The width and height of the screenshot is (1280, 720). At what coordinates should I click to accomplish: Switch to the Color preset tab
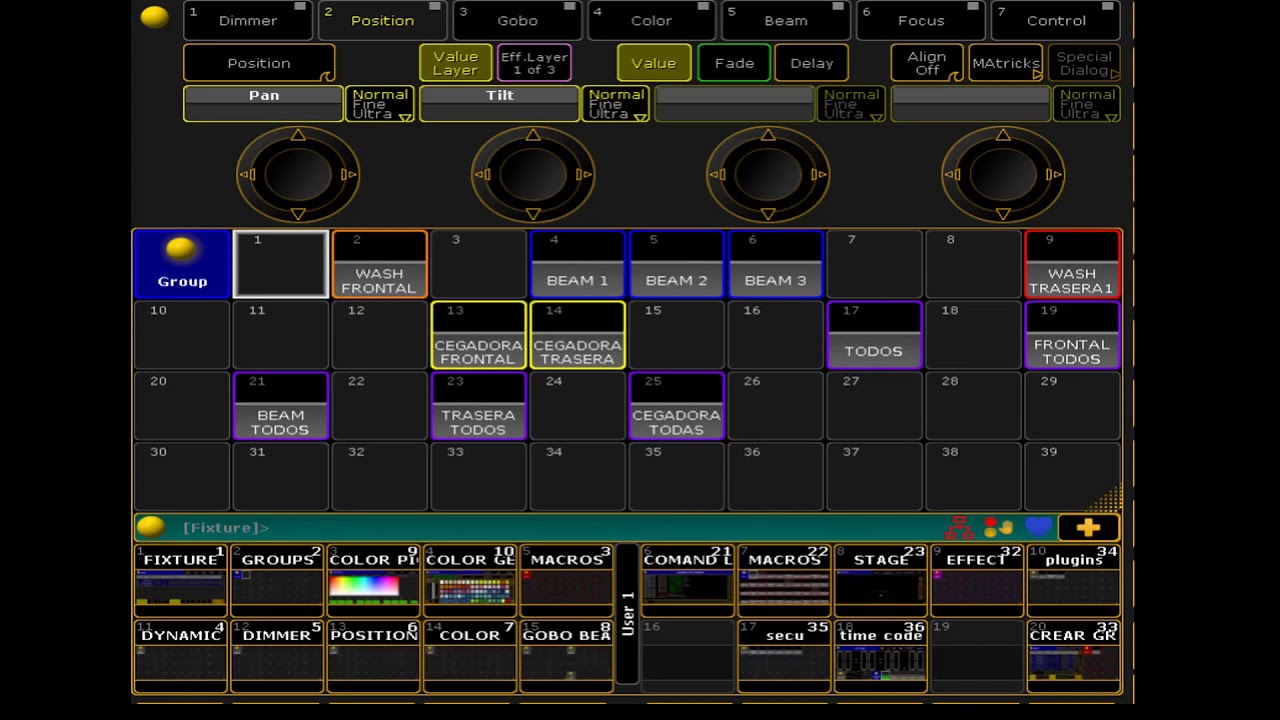tap(651, 20)
